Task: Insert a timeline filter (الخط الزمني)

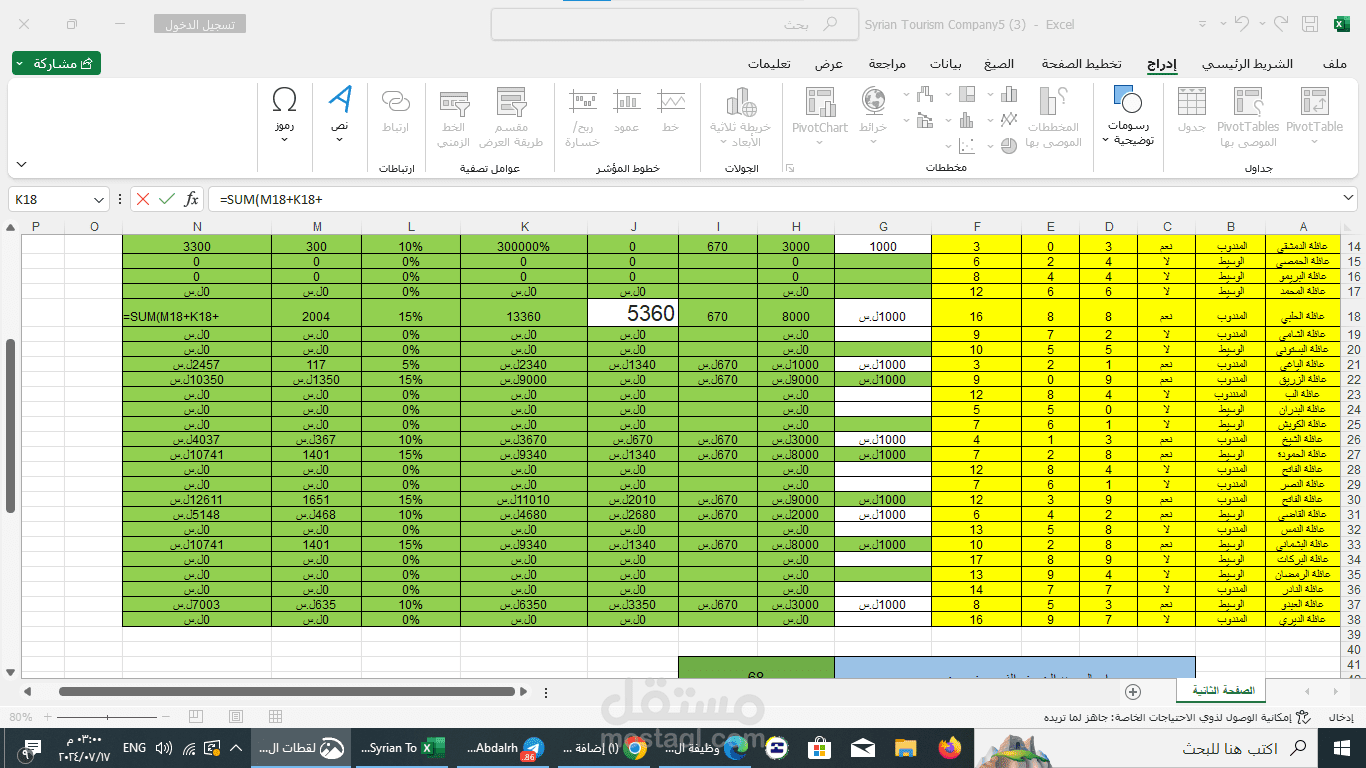Action: (454, 117)
